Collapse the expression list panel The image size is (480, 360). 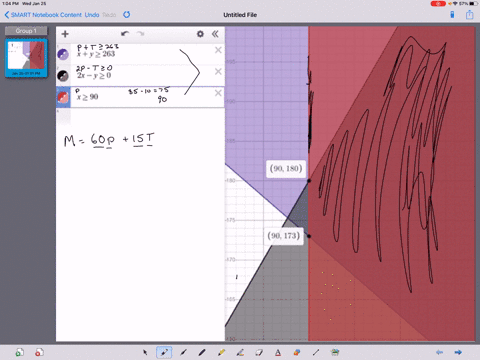point(215,34)
